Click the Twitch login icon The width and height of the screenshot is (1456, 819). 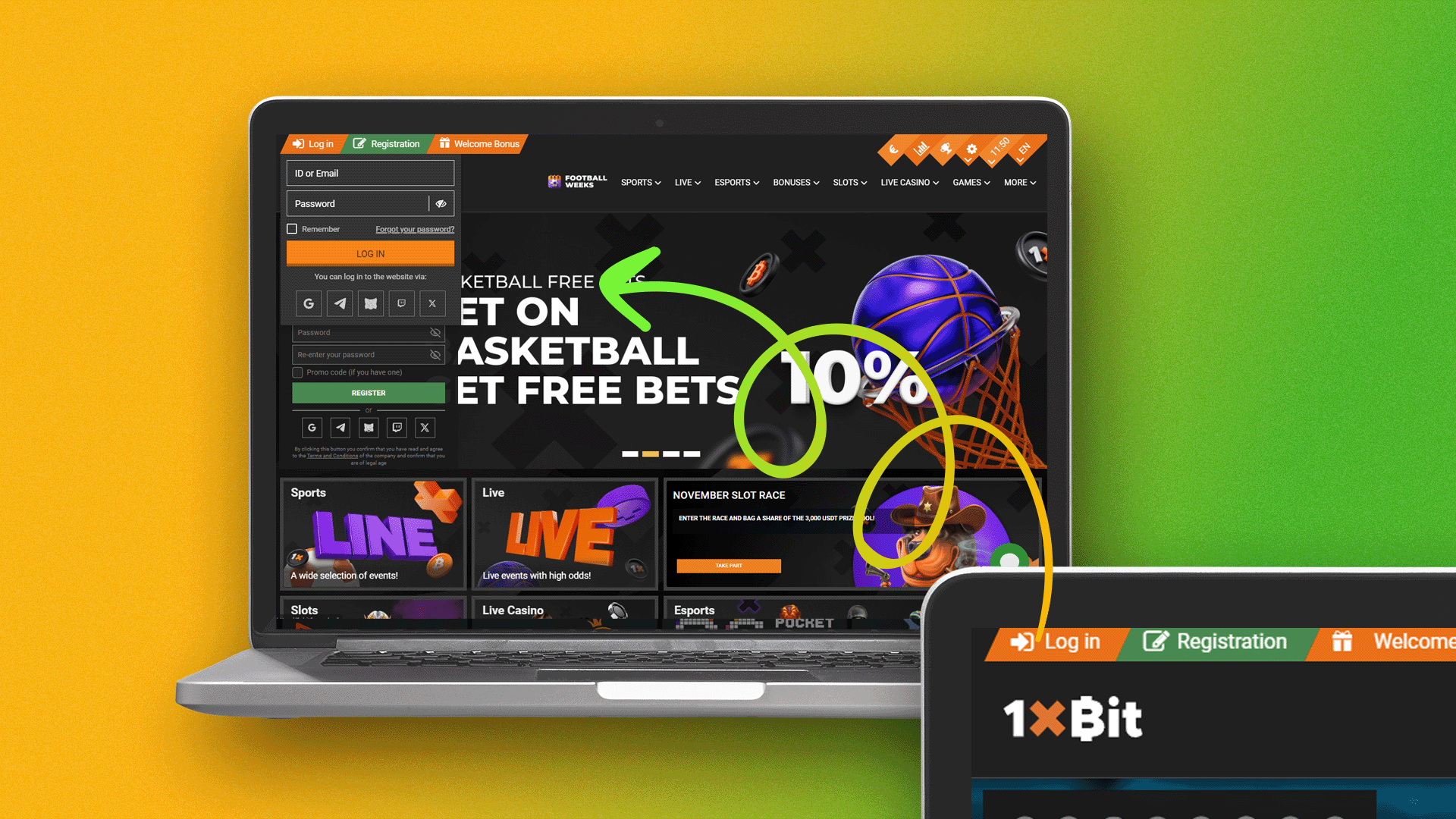pos(401,303)
